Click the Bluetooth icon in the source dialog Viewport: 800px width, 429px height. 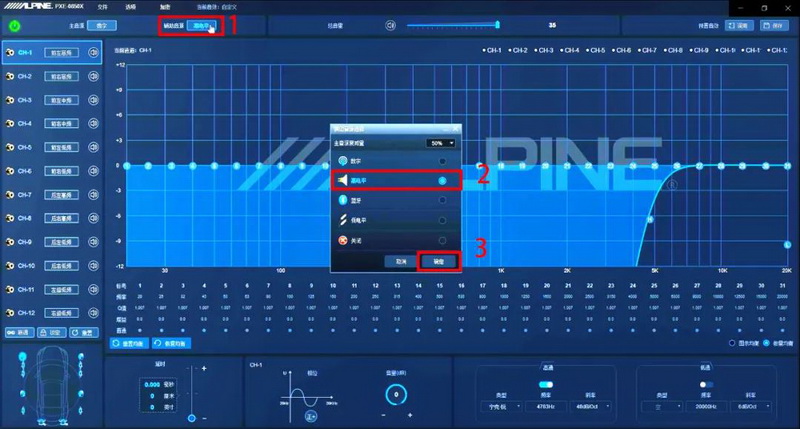343,200
